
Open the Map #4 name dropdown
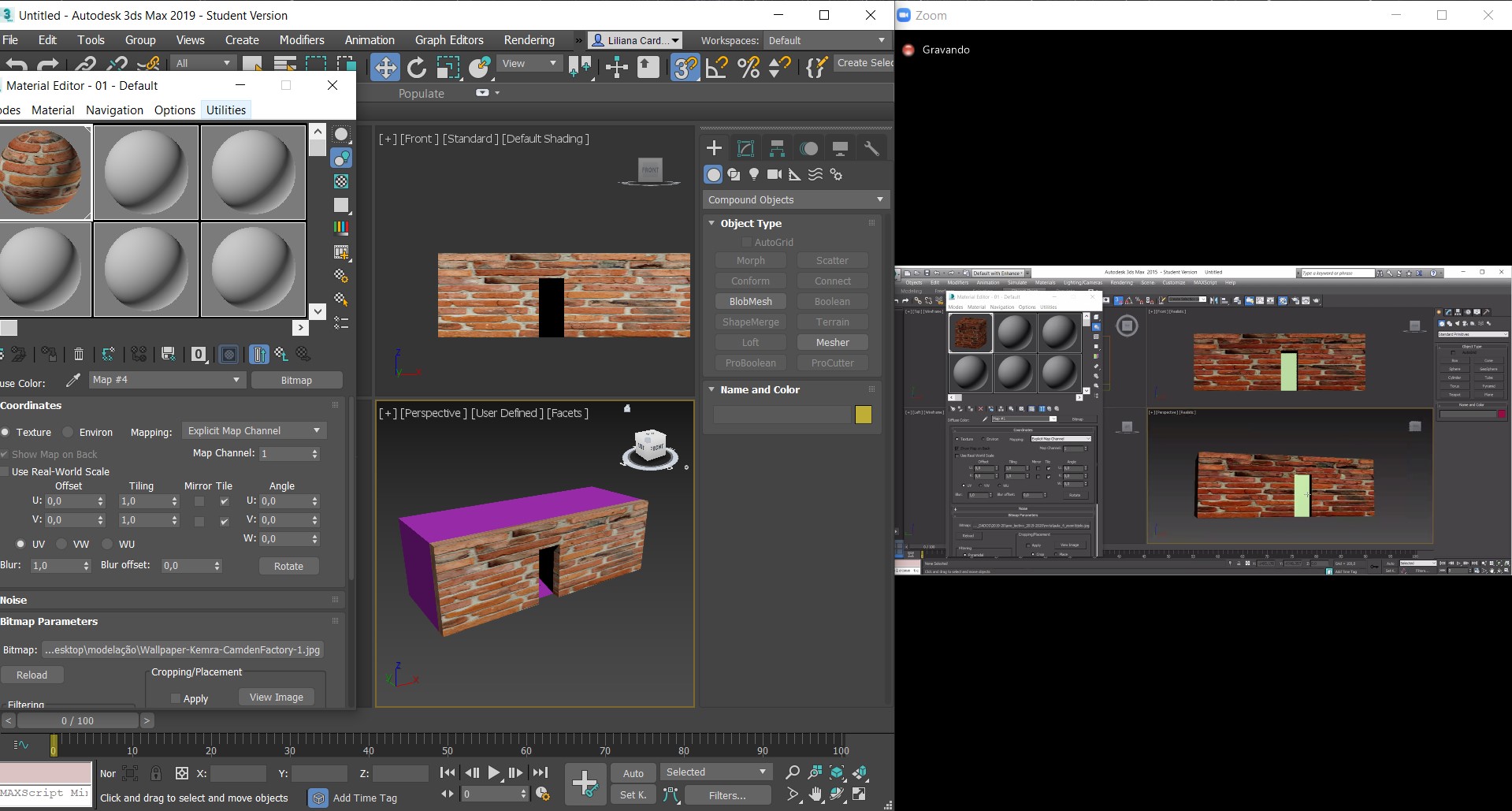[x=167, y=380]
